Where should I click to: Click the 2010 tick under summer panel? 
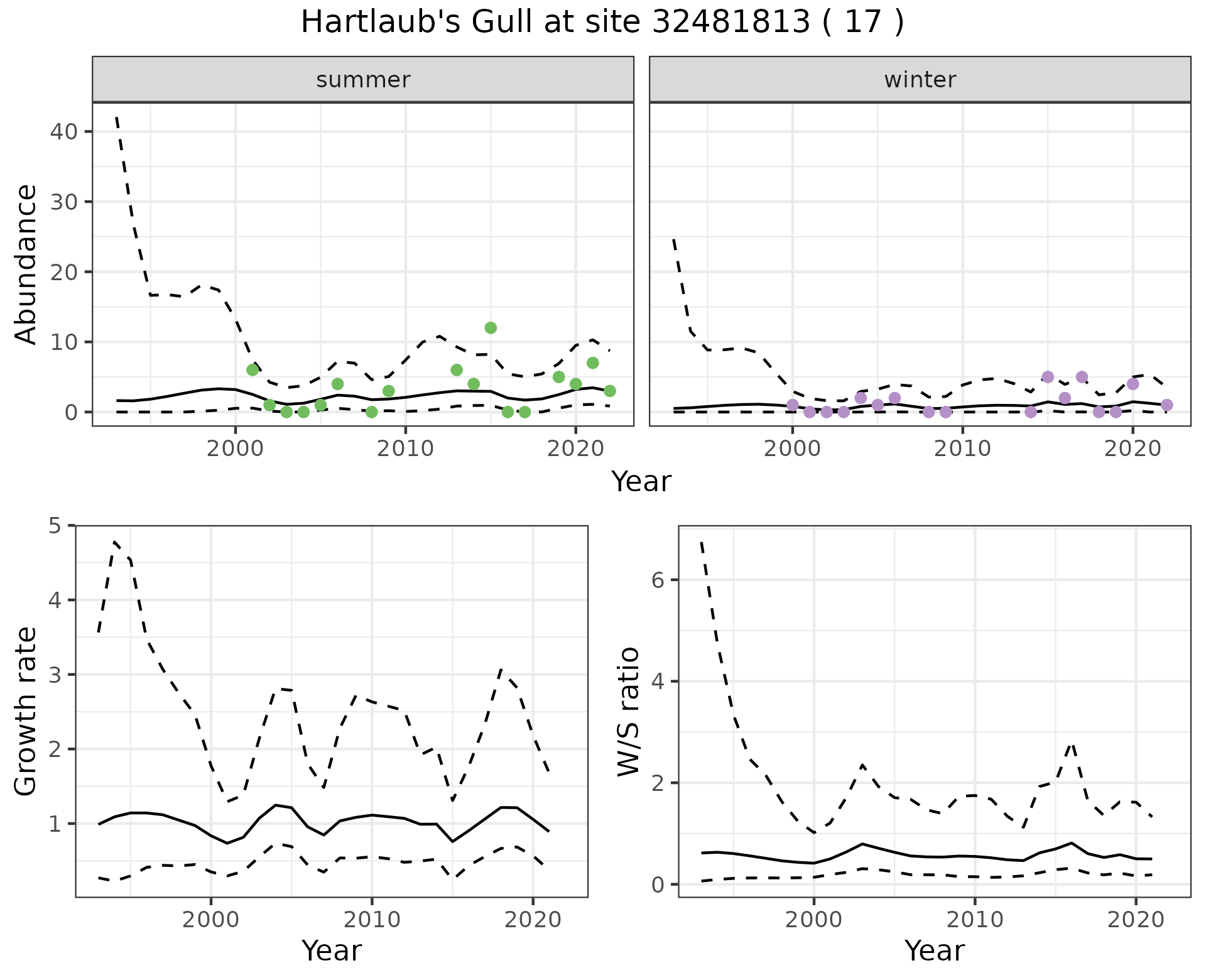coord(405,449)
